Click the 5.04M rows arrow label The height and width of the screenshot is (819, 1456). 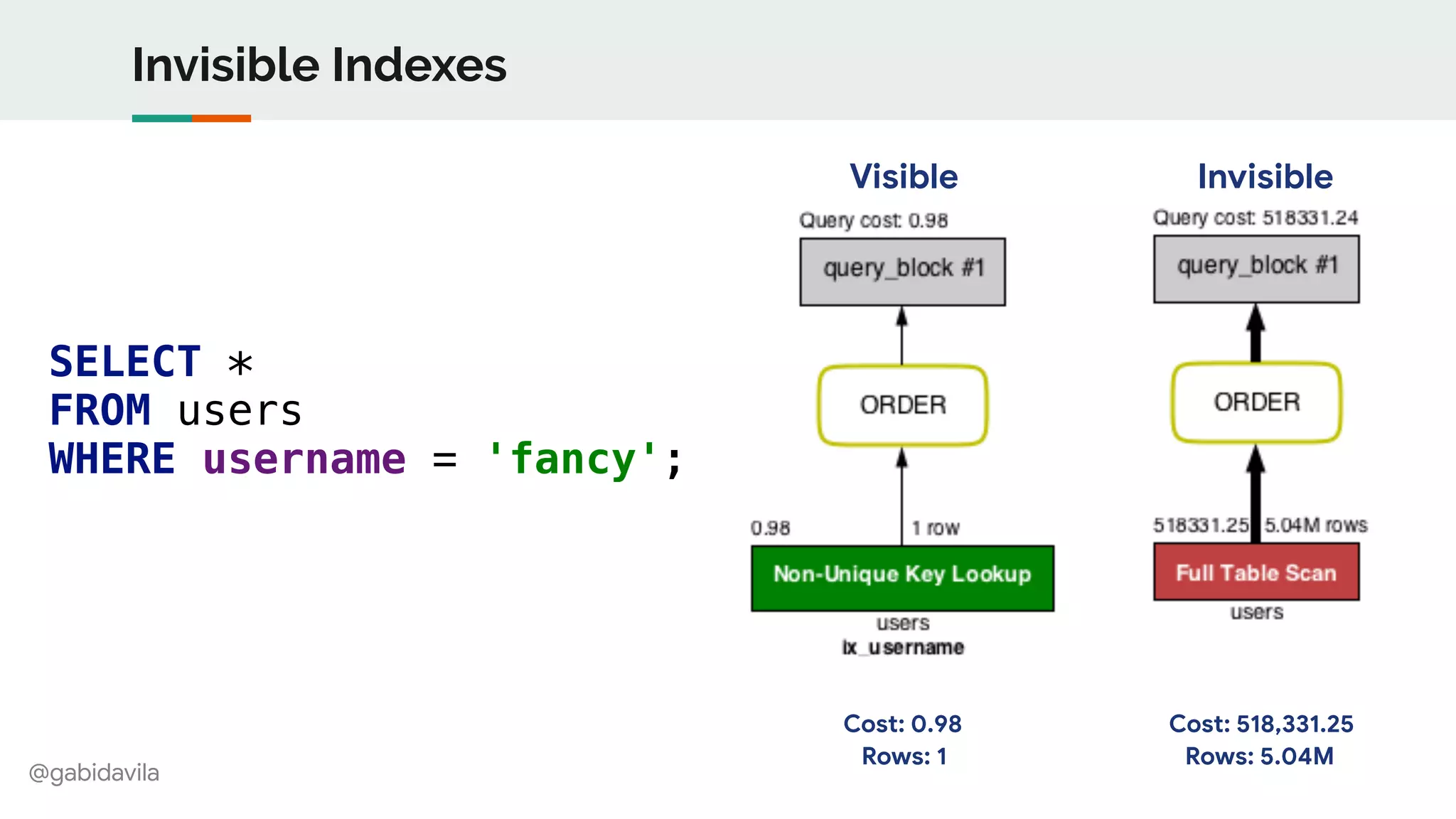1315,525
